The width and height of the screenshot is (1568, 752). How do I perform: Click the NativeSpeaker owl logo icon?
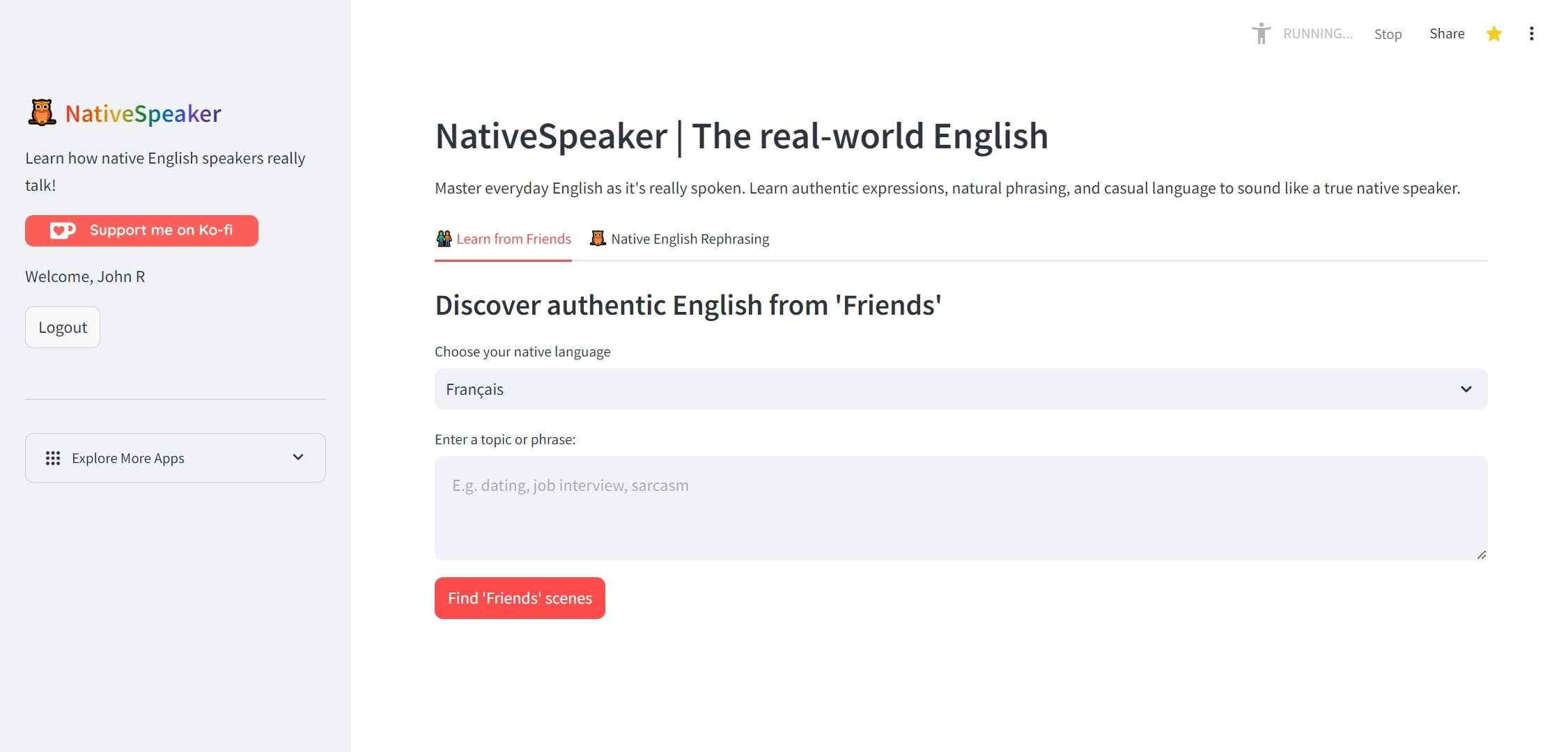pyautogui.click(x=42, y=113)
